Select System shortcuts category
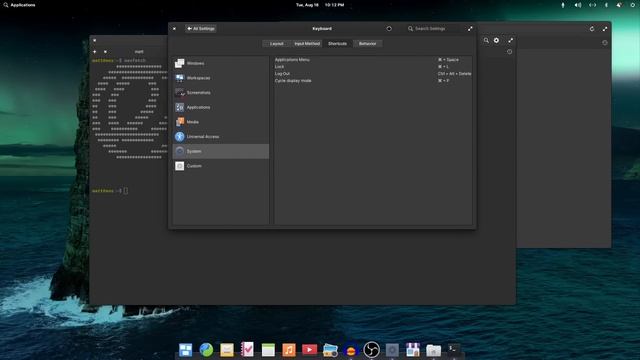640x360 pixels. coord(221,151)
